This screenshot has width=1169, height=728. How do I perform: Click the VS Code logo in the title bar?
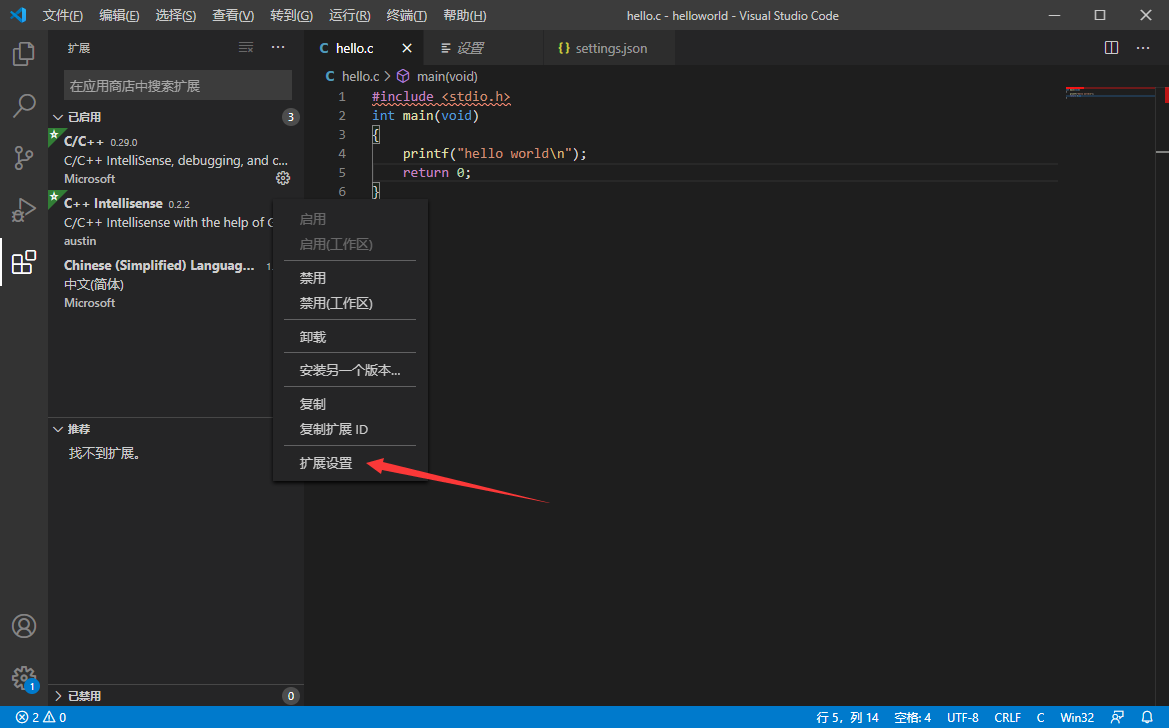(x=18, y=15)
